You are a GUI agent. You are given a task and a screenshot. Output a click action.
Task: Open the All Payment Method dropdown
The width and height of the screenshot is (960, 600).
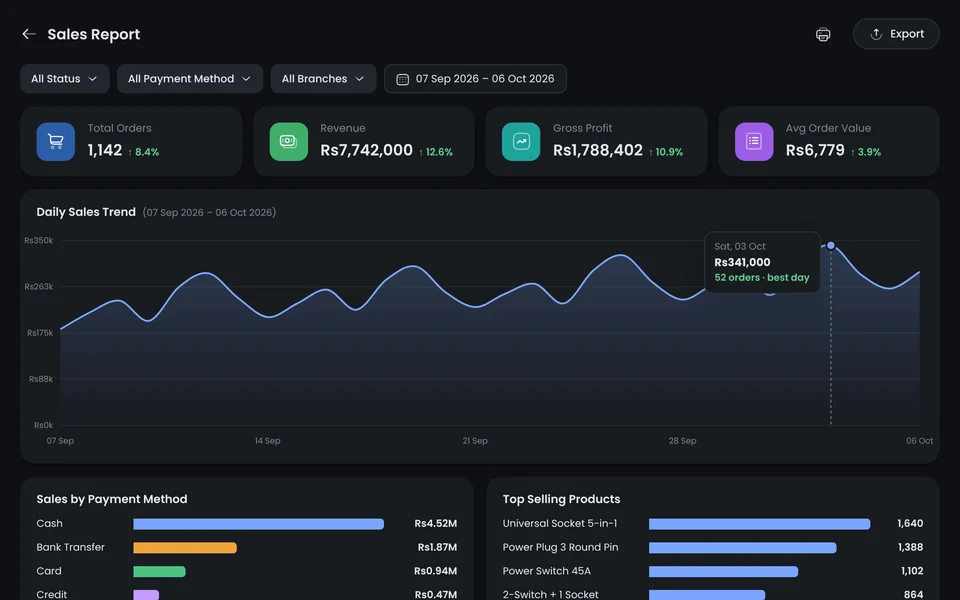click(x=190, y=78)
